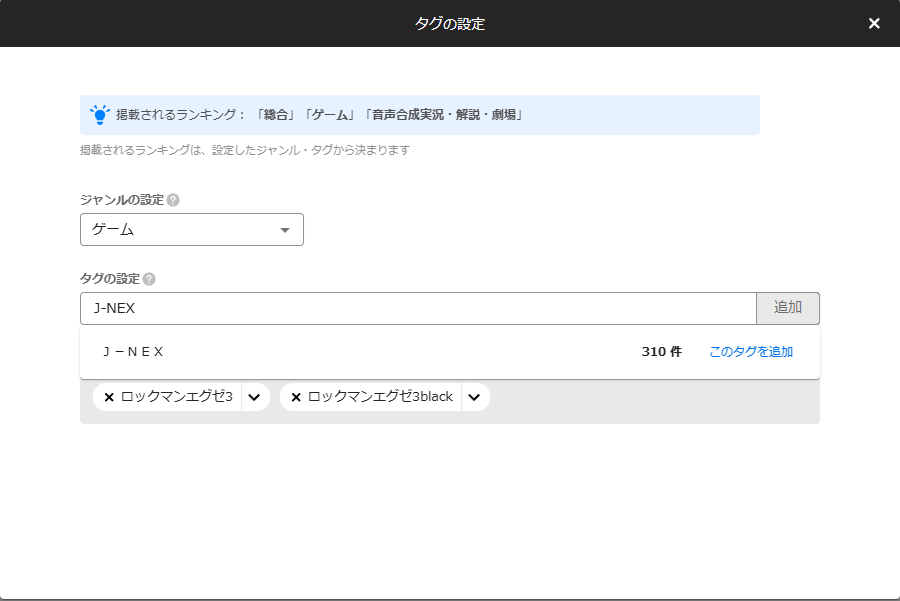Click the 310件 video count

[x=660, y=352]
